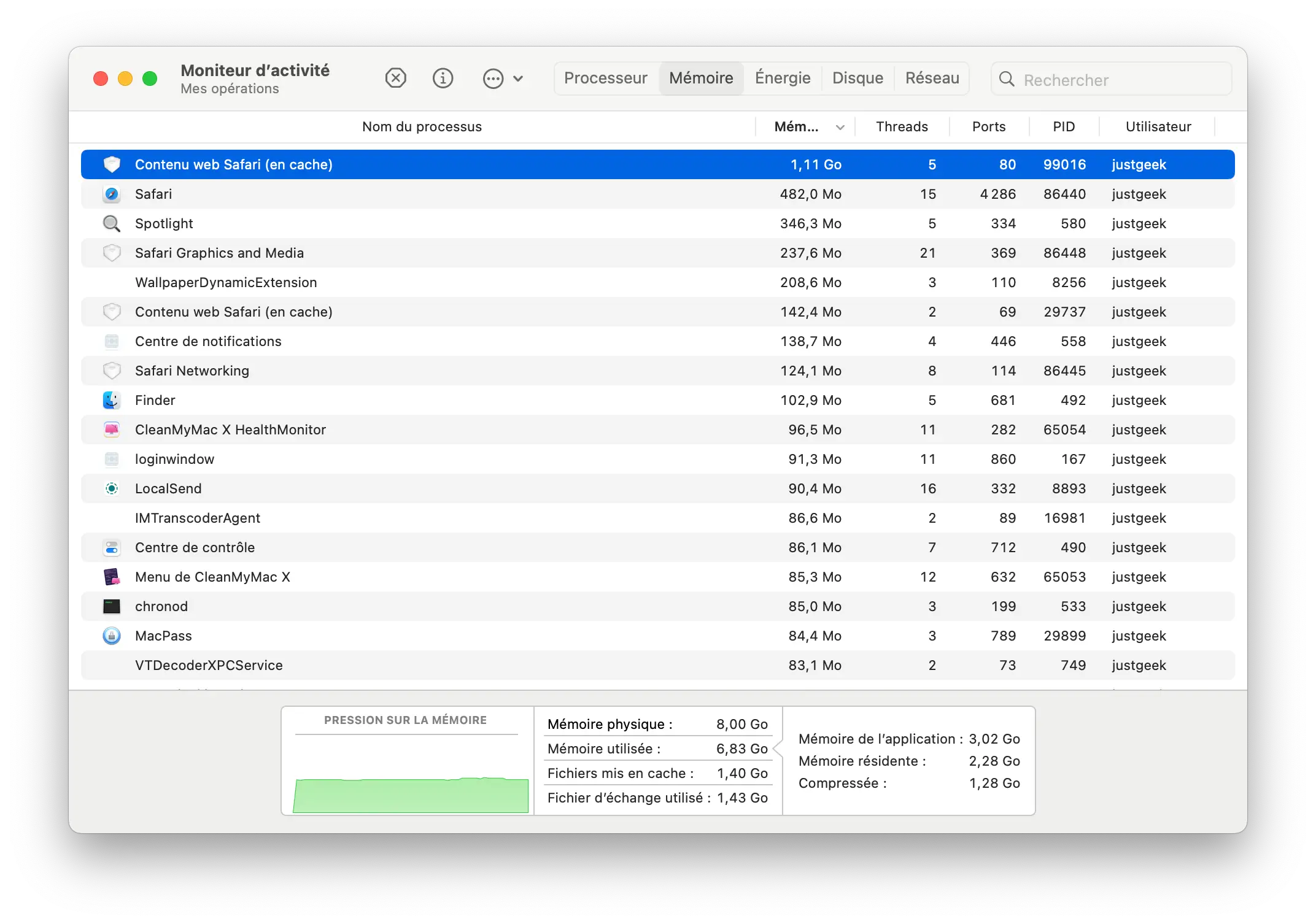
Task: Click the Safari compass icon
Action: [112, 194]
